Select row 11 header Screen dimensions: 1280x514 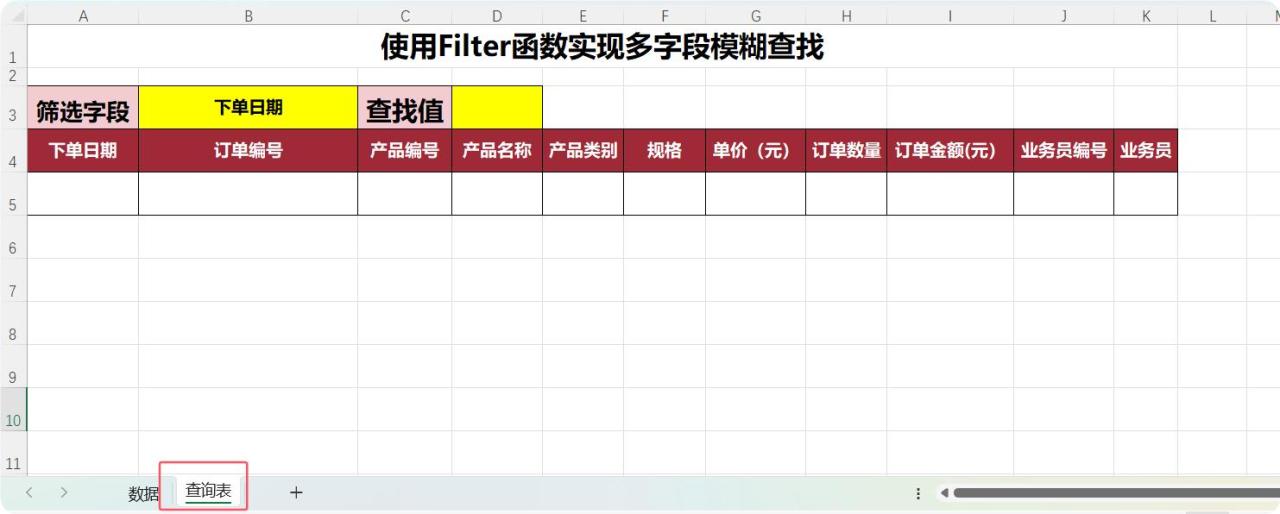(13, 452)
